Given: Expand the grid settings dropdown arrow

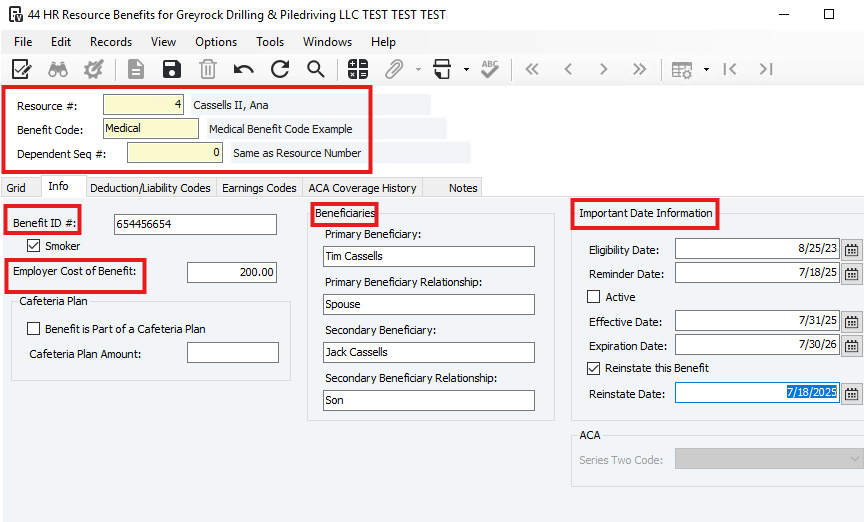Looking at the screenshot, I should (x=706, y=69).
